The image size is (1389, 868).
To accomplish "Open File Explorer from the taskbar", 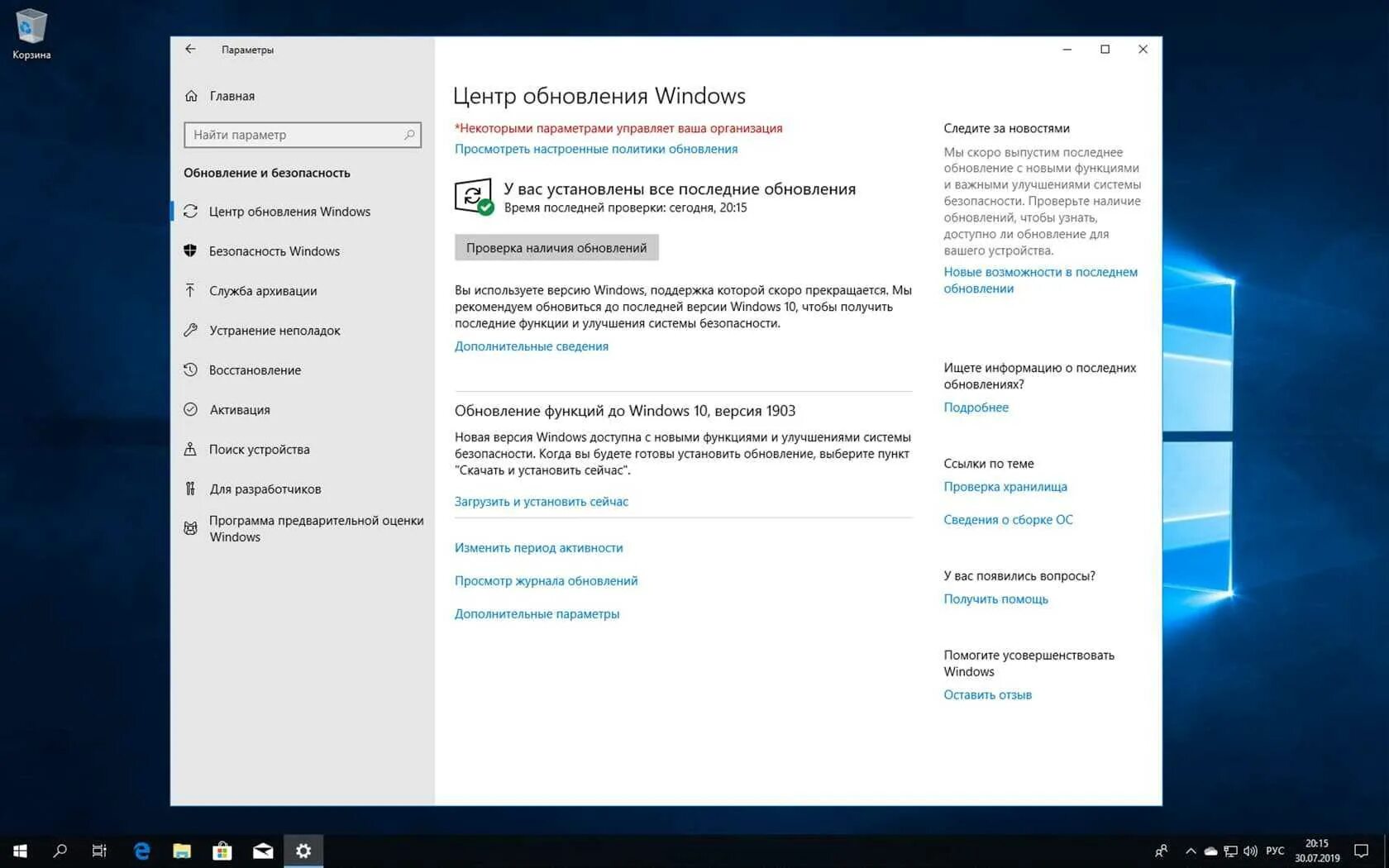I will click(182, 851).
